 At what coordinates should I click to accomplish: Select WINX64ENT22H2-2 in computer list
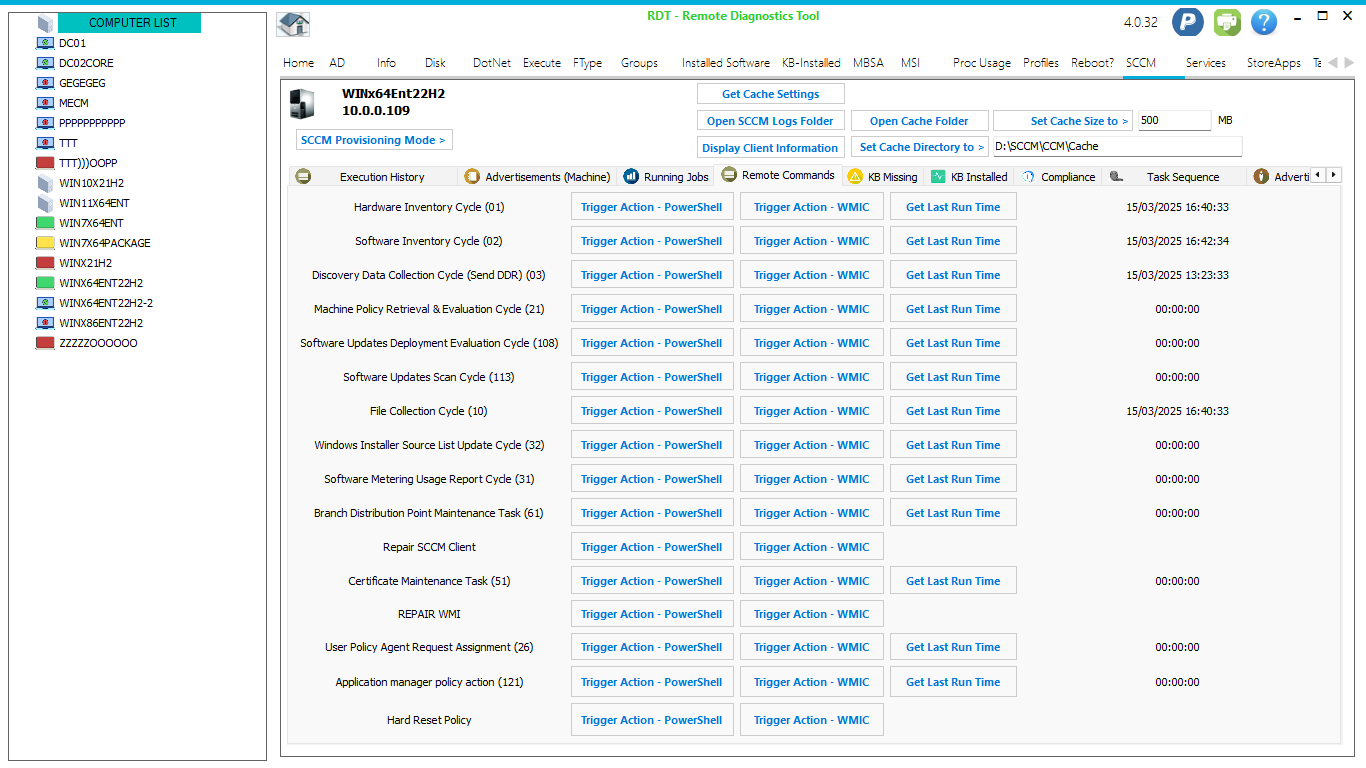[106, 303]
